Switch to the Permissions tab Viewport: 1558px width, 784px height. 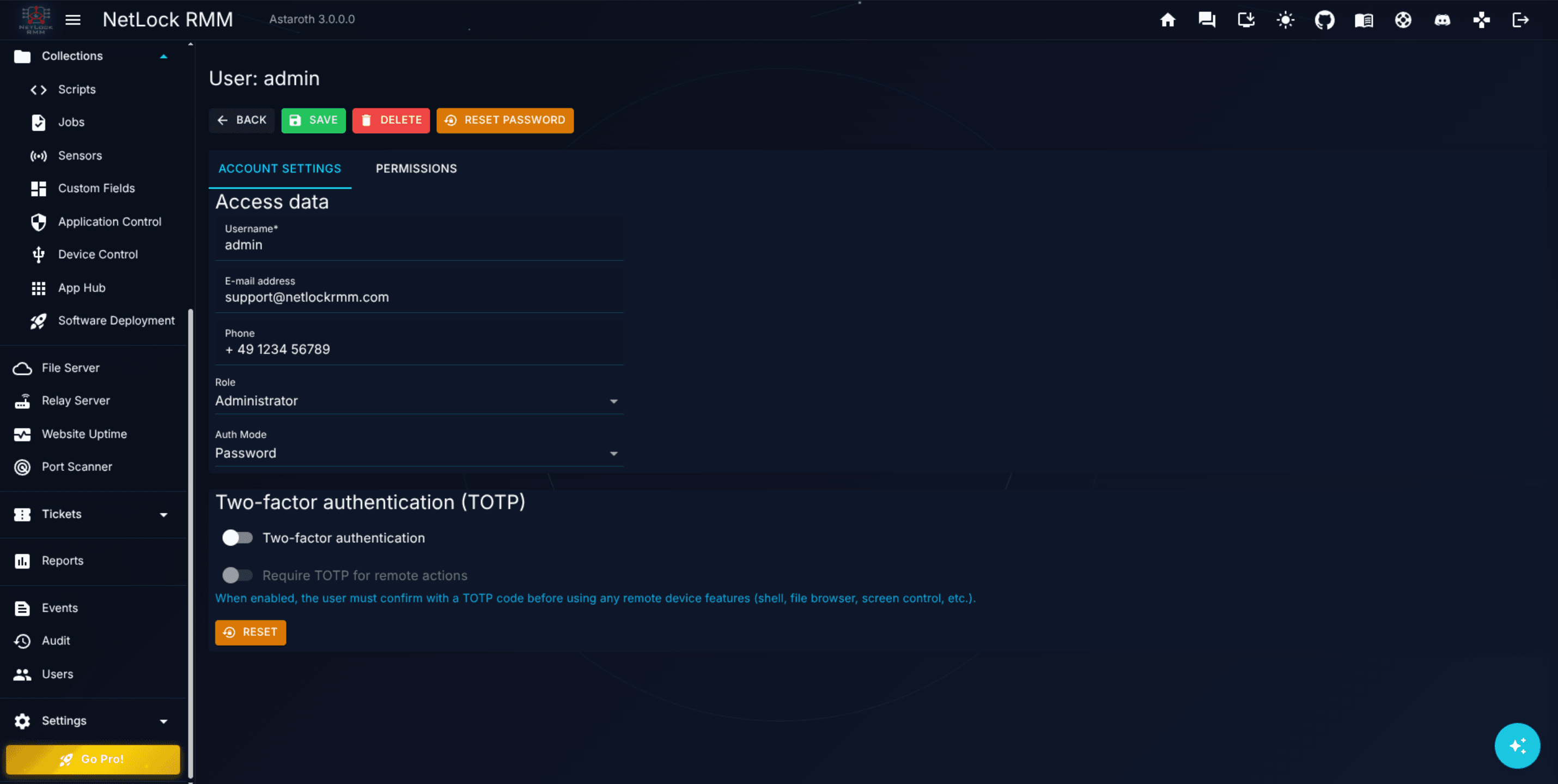click(x=416, y=169)
